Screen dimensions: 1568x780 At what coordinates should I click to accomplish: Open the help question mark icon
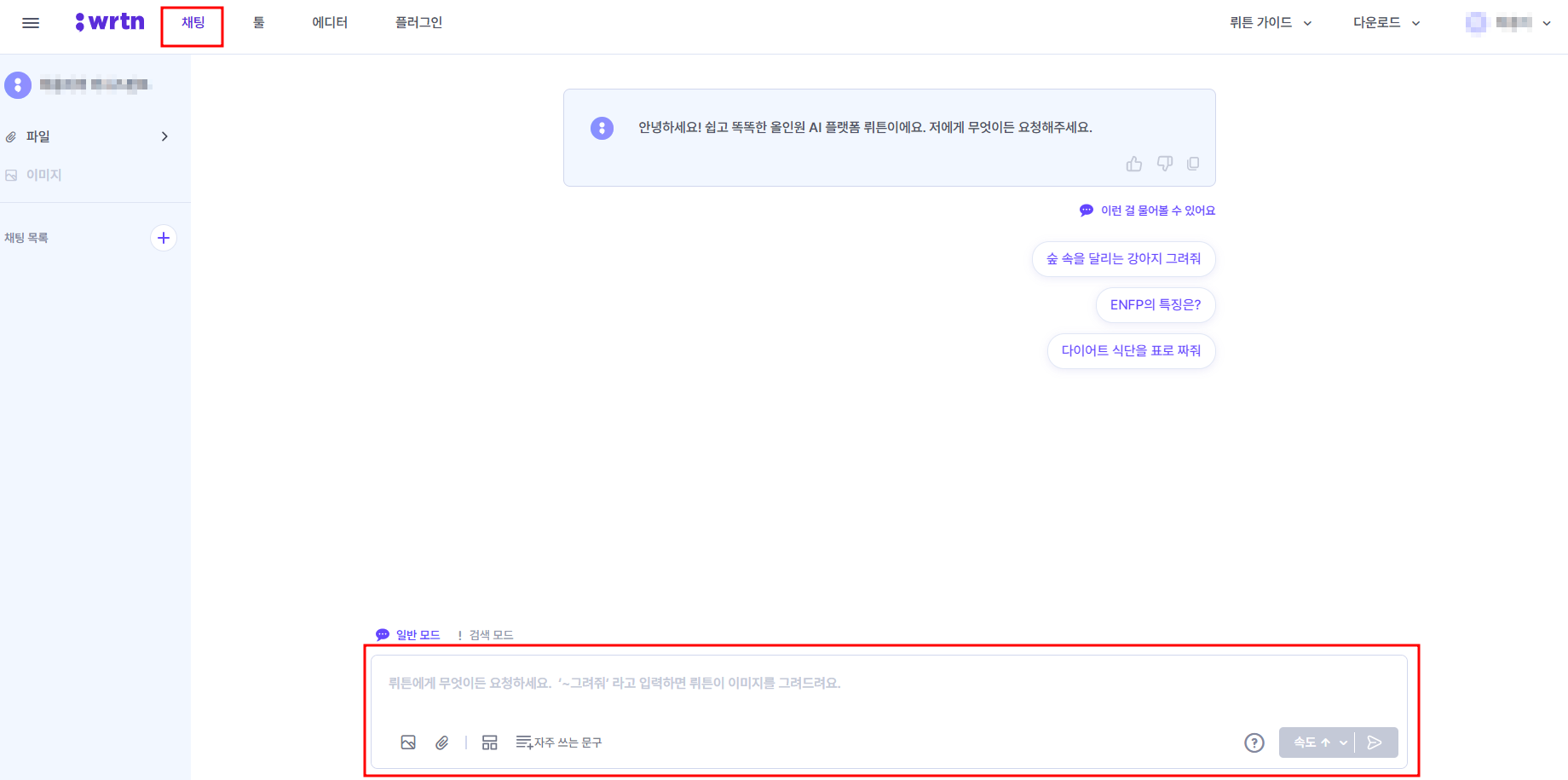point(1254,742)
